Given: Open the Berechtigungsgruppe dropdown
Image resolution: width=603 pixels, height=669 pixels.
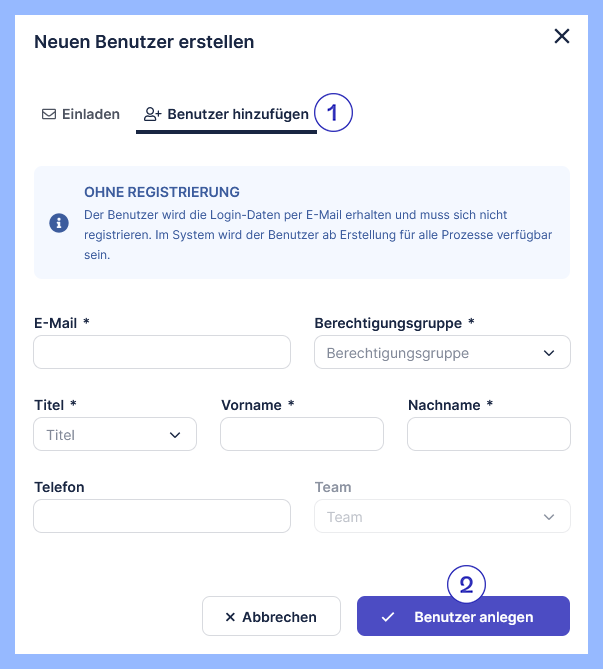Looking at the screenshot, I should coord(442,352).
